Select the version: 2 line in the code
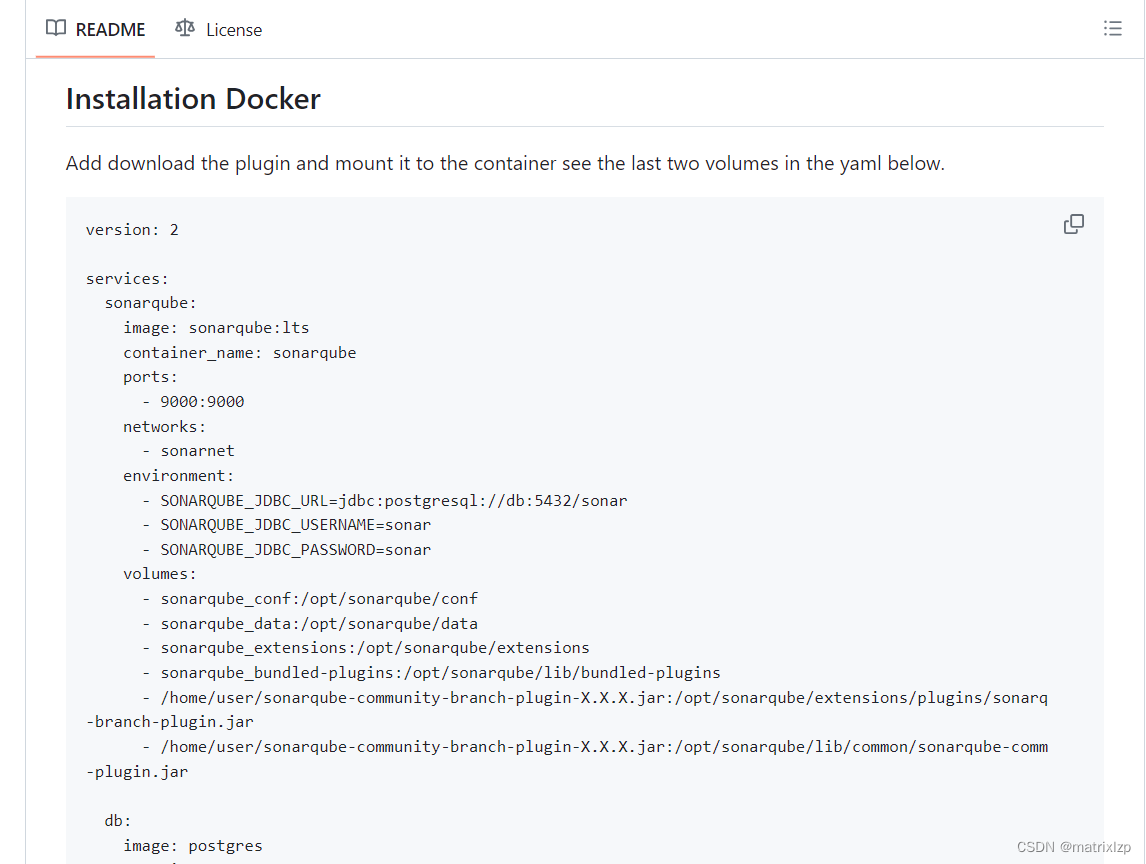 (x=132, y=229)
